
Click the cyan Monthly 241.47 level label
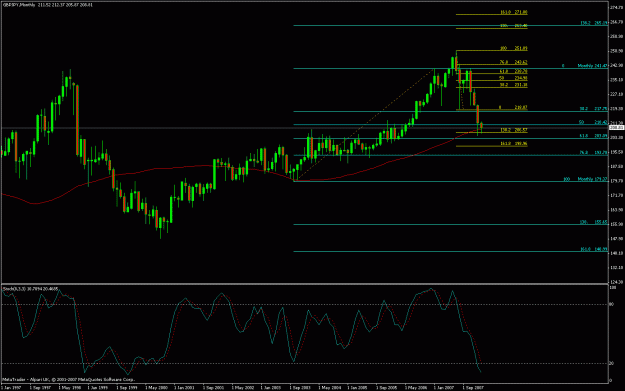592,66
